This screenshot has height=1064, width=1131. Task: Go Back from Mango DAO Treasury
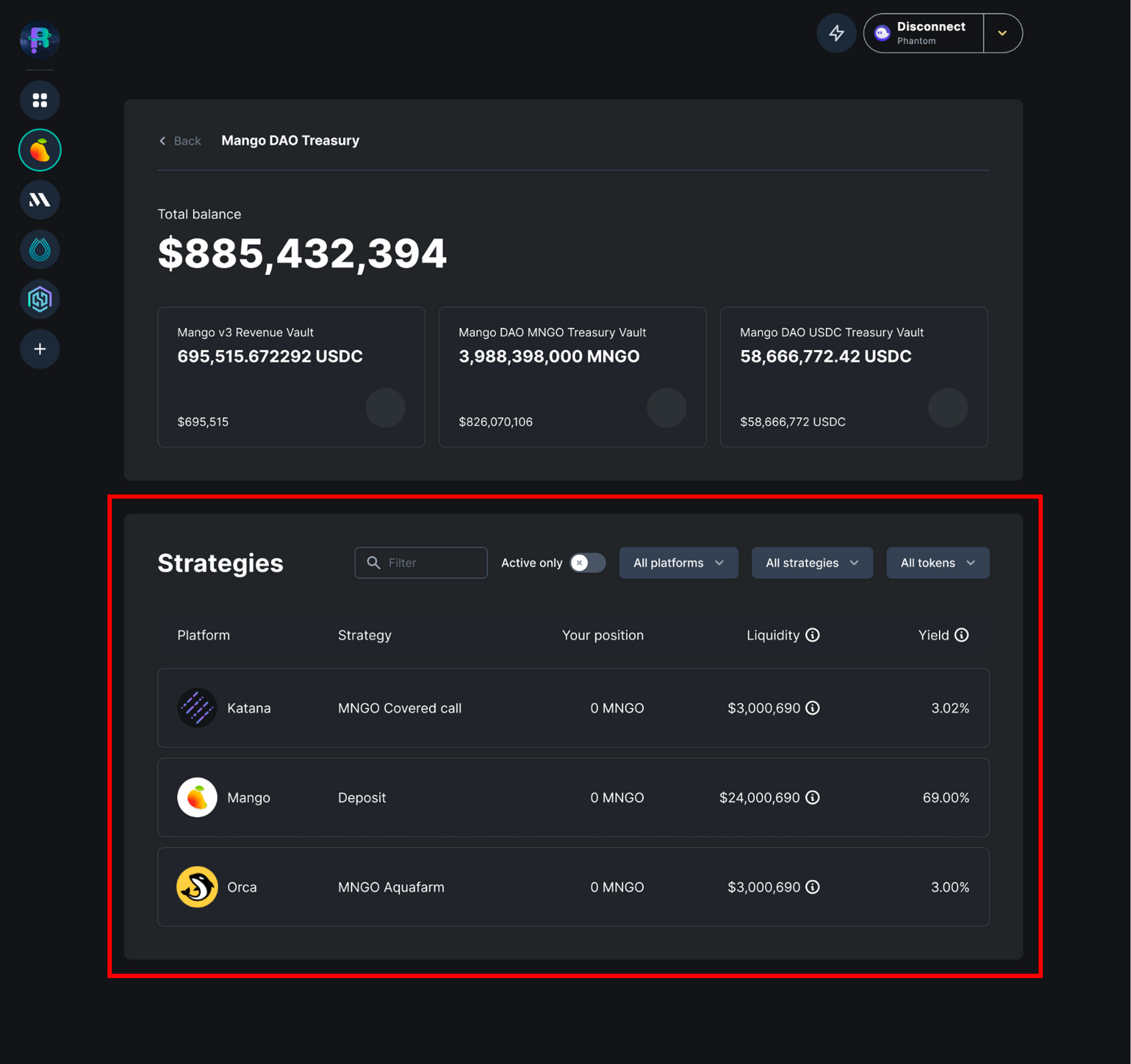tap(180, 140)
